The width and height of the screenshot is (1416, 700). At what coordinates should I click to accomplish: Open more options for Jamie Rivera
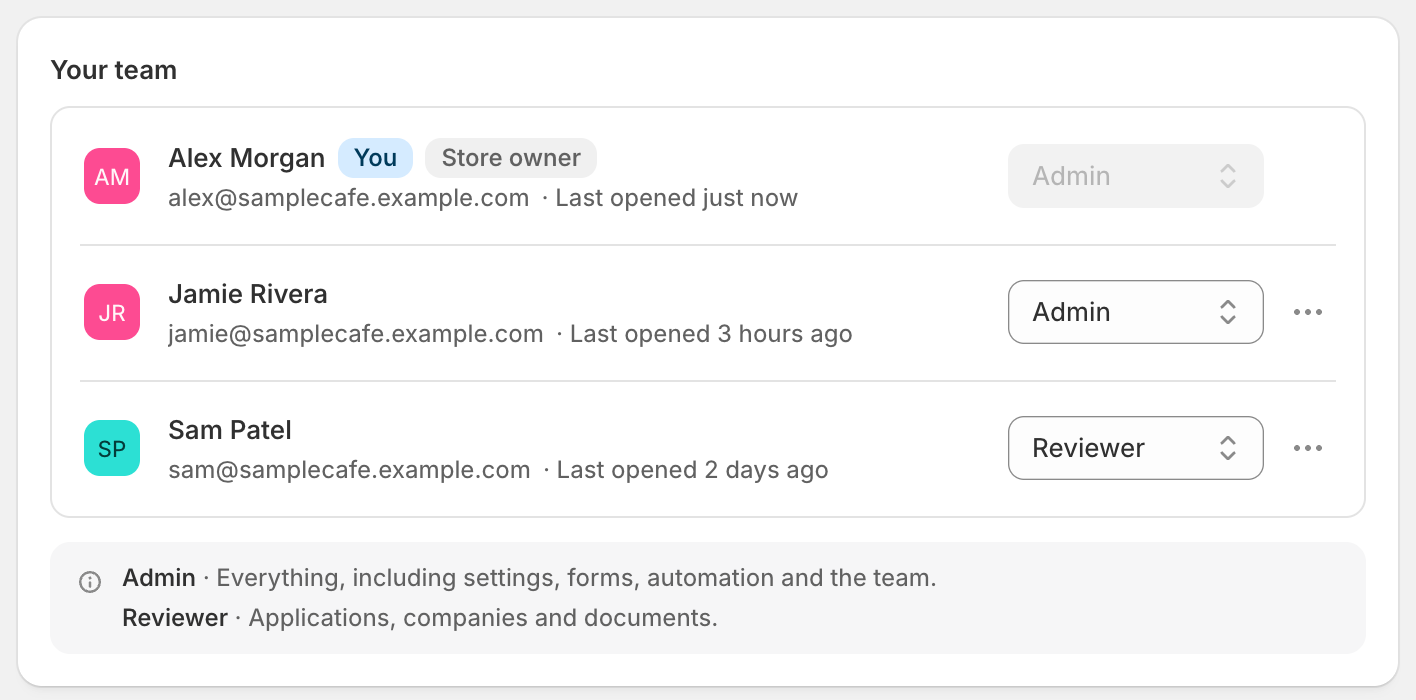coord(1308,312)
